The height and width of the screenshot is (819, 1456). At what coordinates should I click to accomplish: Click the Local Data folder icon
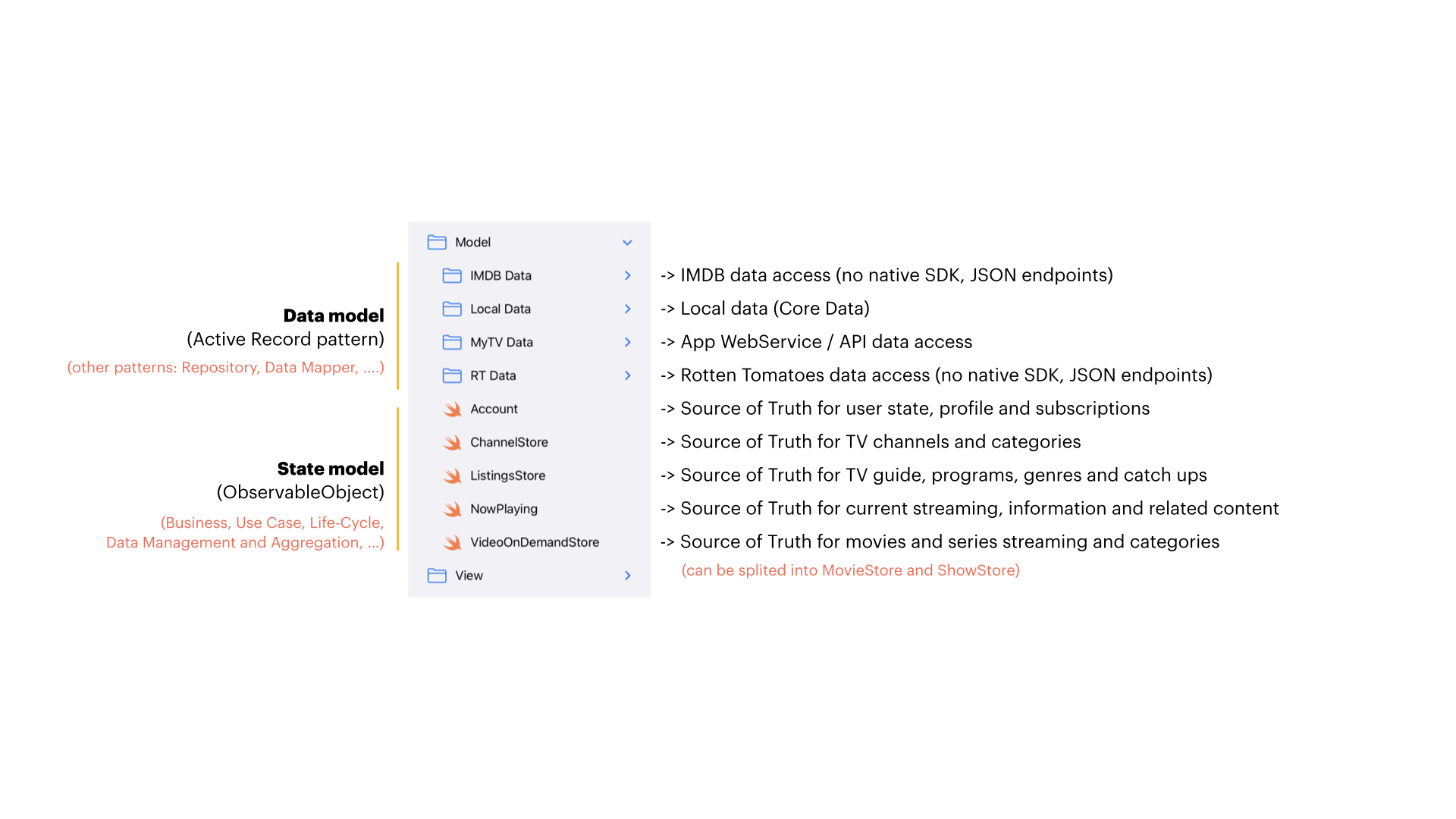click(x=452, y=309)
